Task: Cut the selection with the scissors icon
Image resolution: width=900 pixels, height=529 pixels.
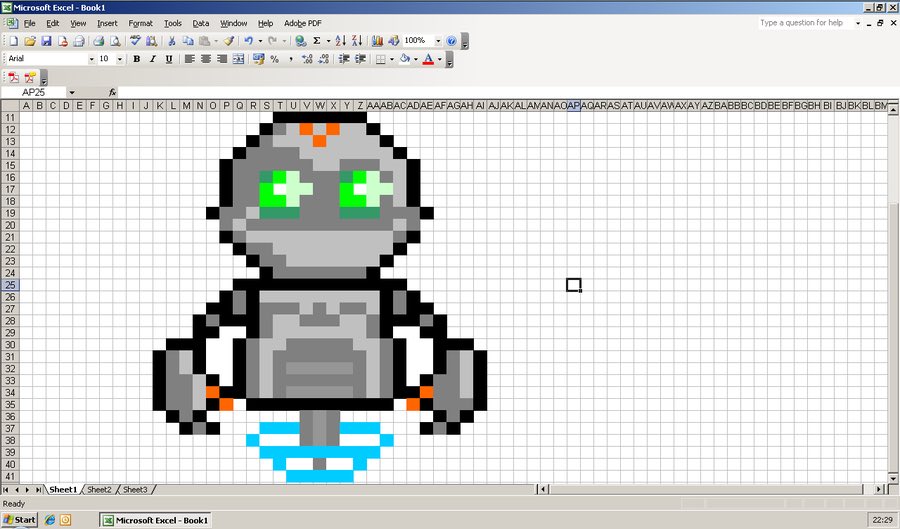Action: point(172,41)
